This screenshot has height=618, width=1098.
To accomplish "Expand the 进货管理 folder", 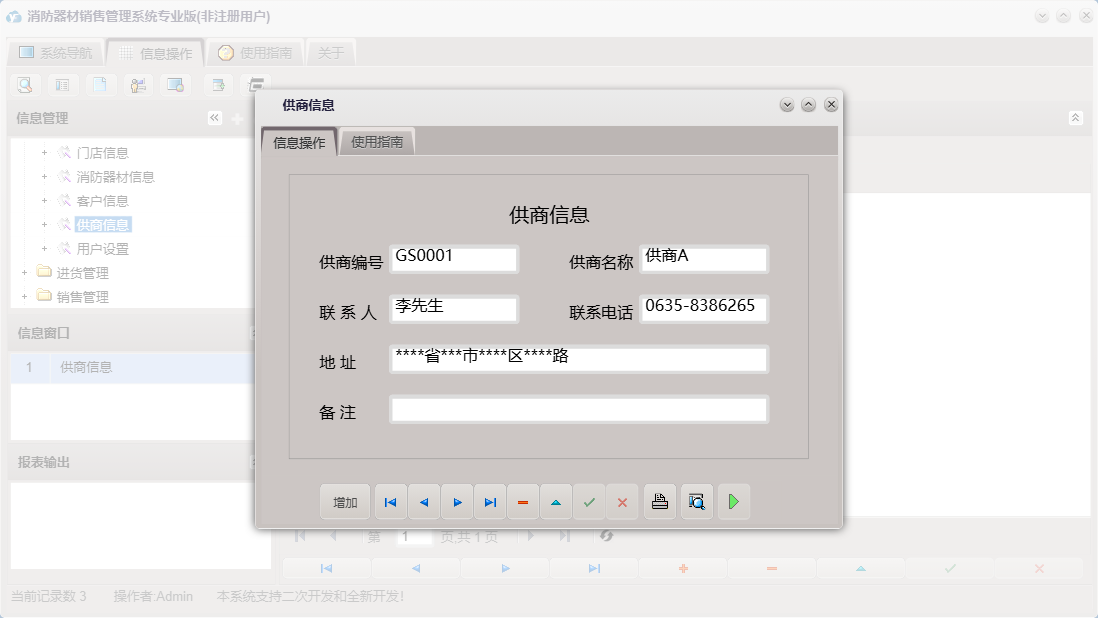I will [x=22, y=272].
